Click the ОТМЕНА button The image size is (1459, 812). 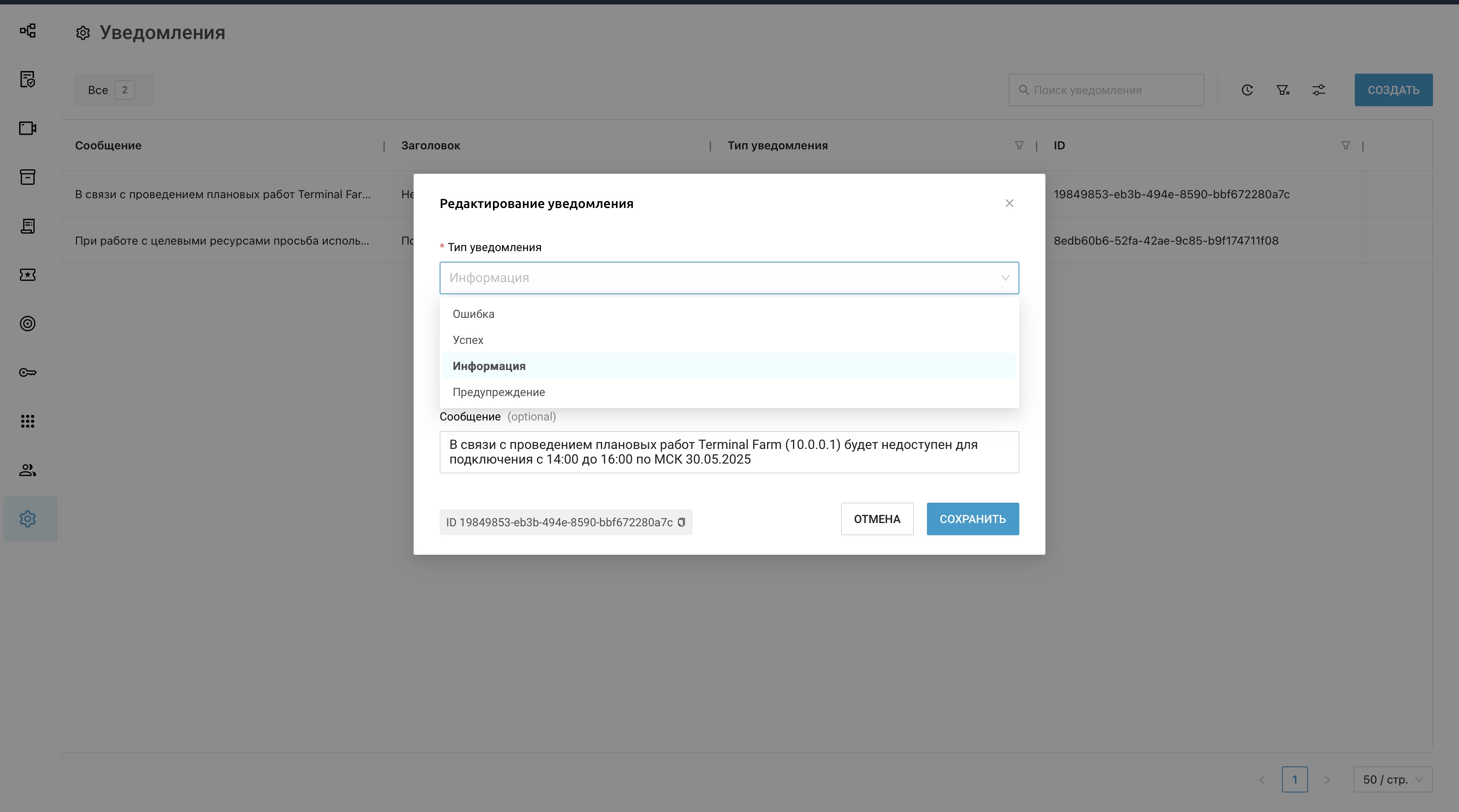[877, 519]
